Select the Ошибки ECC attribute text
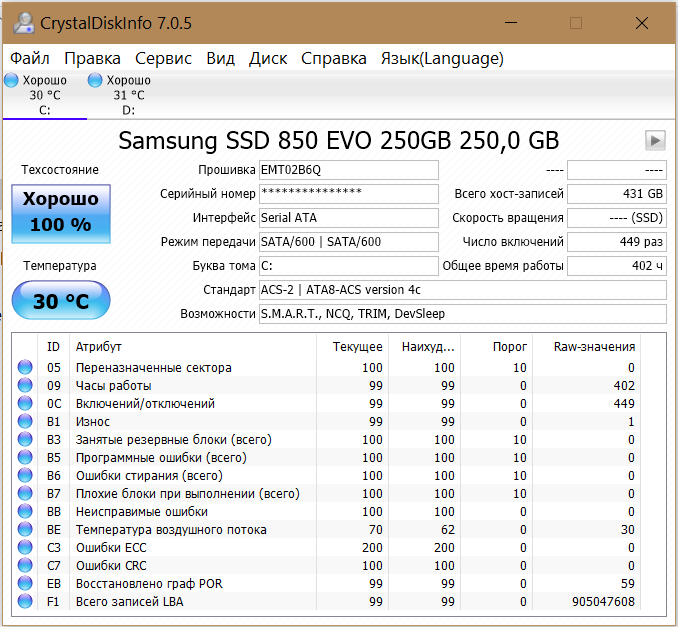Viewport: 678px width, 627px height. tap(111, 548)
